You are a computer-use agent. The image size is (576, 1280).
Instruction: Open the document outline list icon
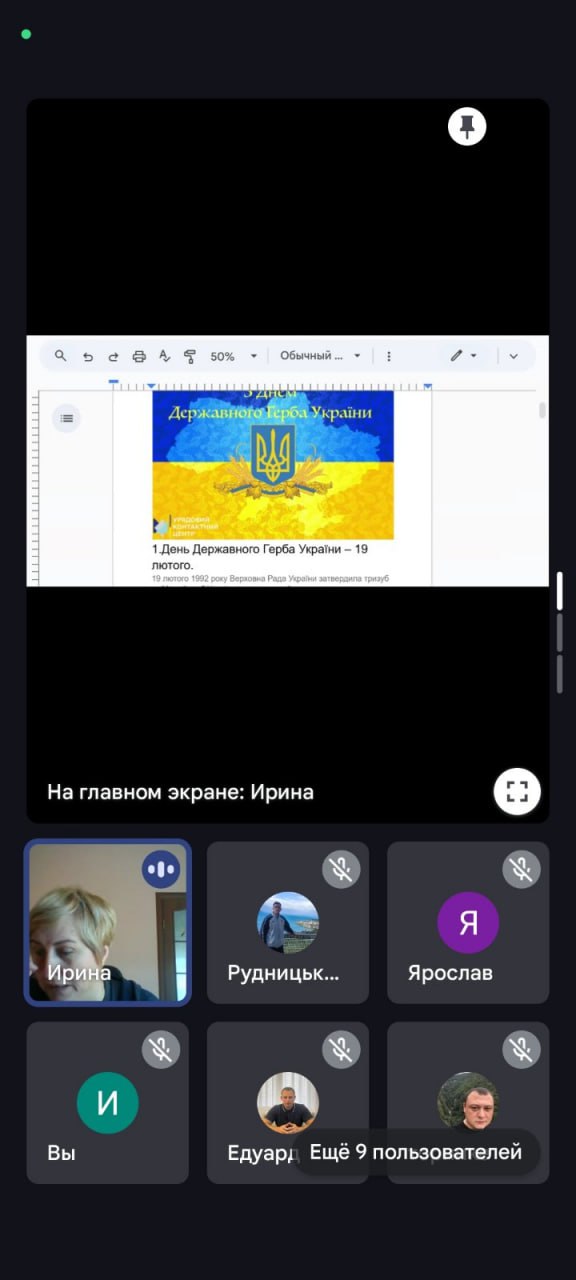tap(66, 418)
